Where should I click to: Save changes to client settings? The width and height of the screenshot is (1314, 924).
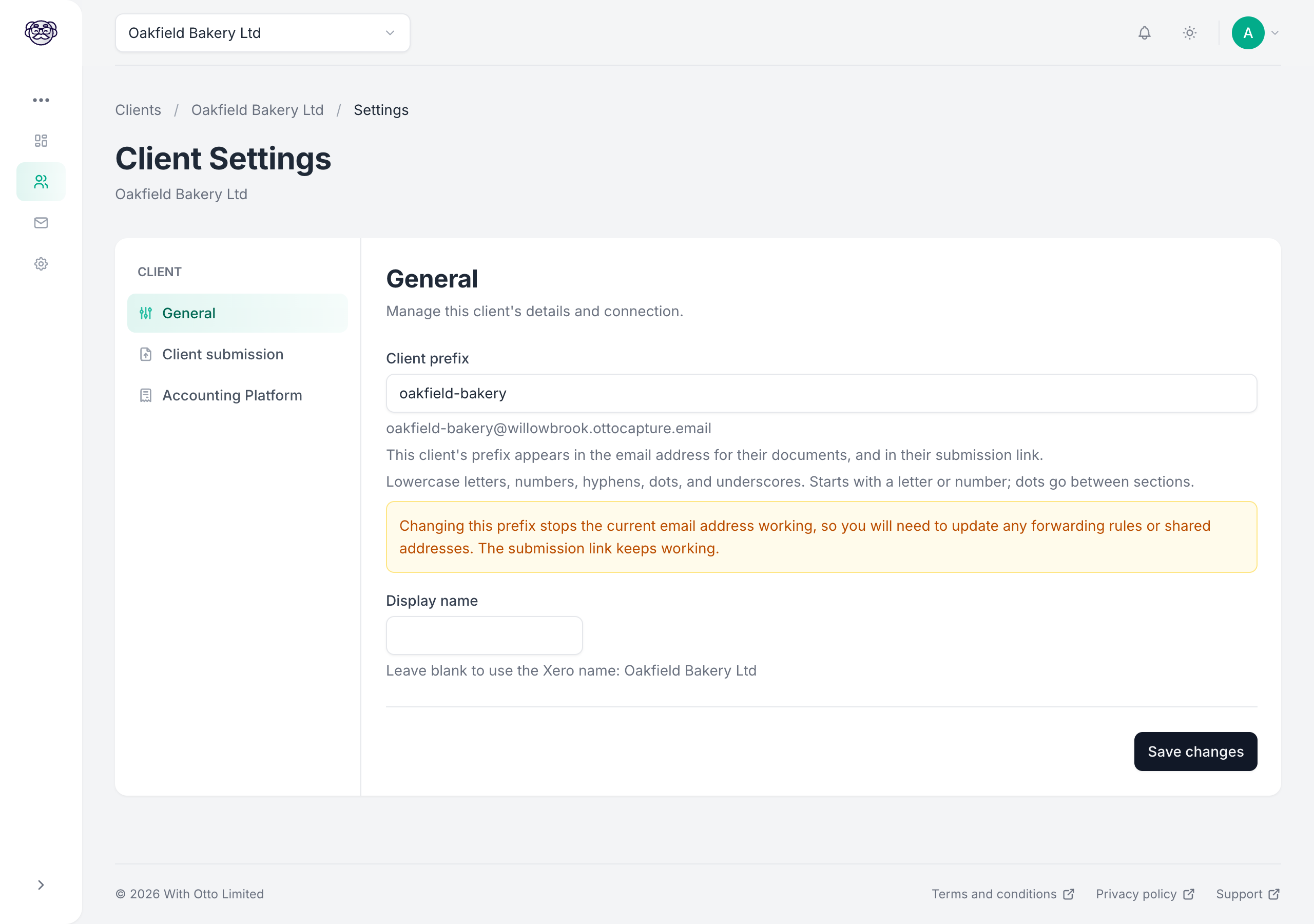1195,752
